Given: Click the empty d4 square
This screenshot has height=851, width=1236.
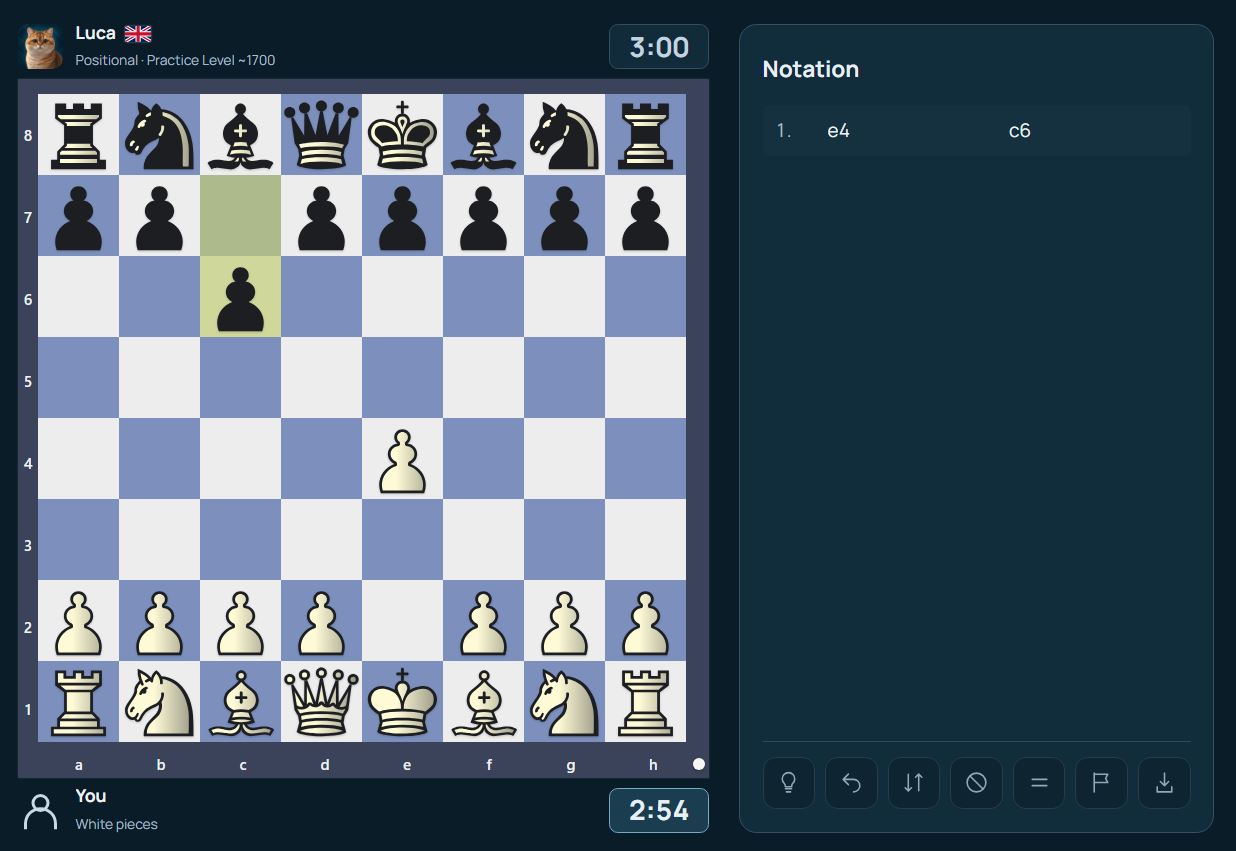Looking at the screenshot, I should (321, 459).
